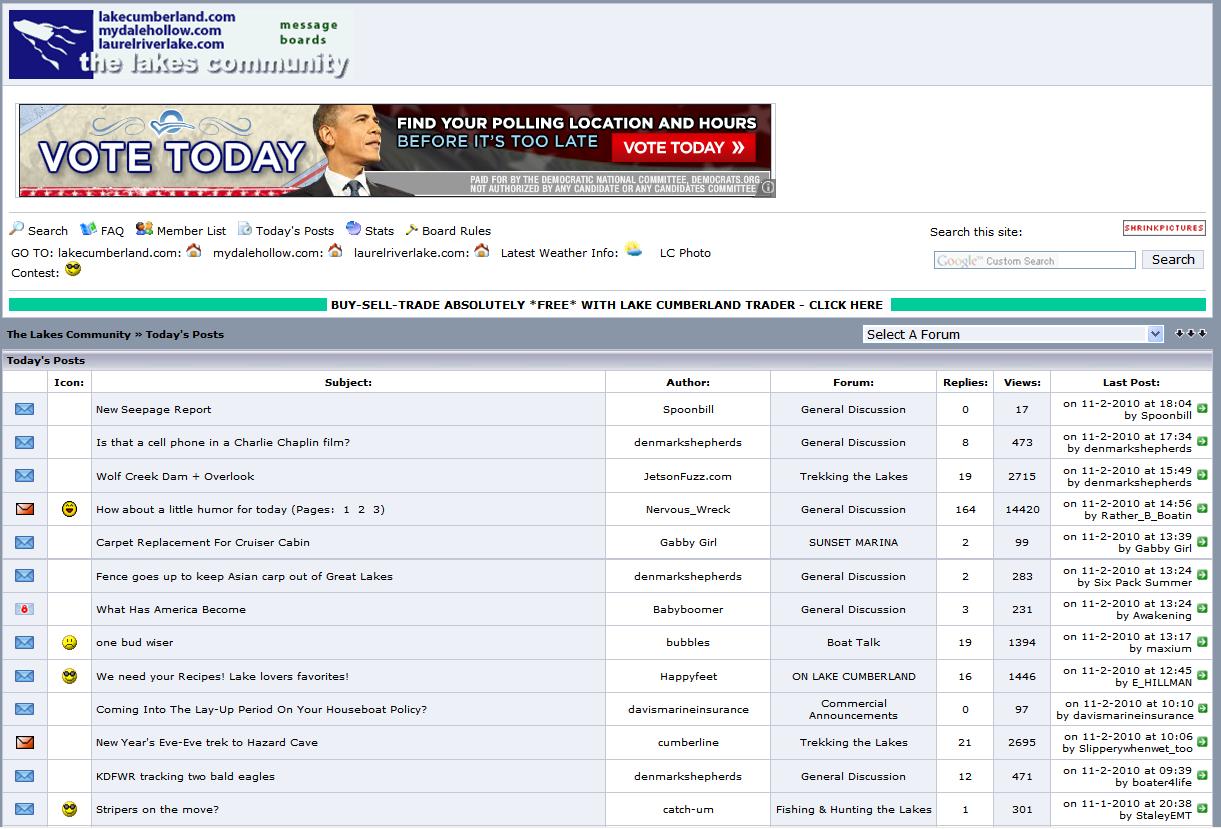Viewport: 1221px width, 829px height.
Task: Open the LC Photo link
Action: point(685,253)
